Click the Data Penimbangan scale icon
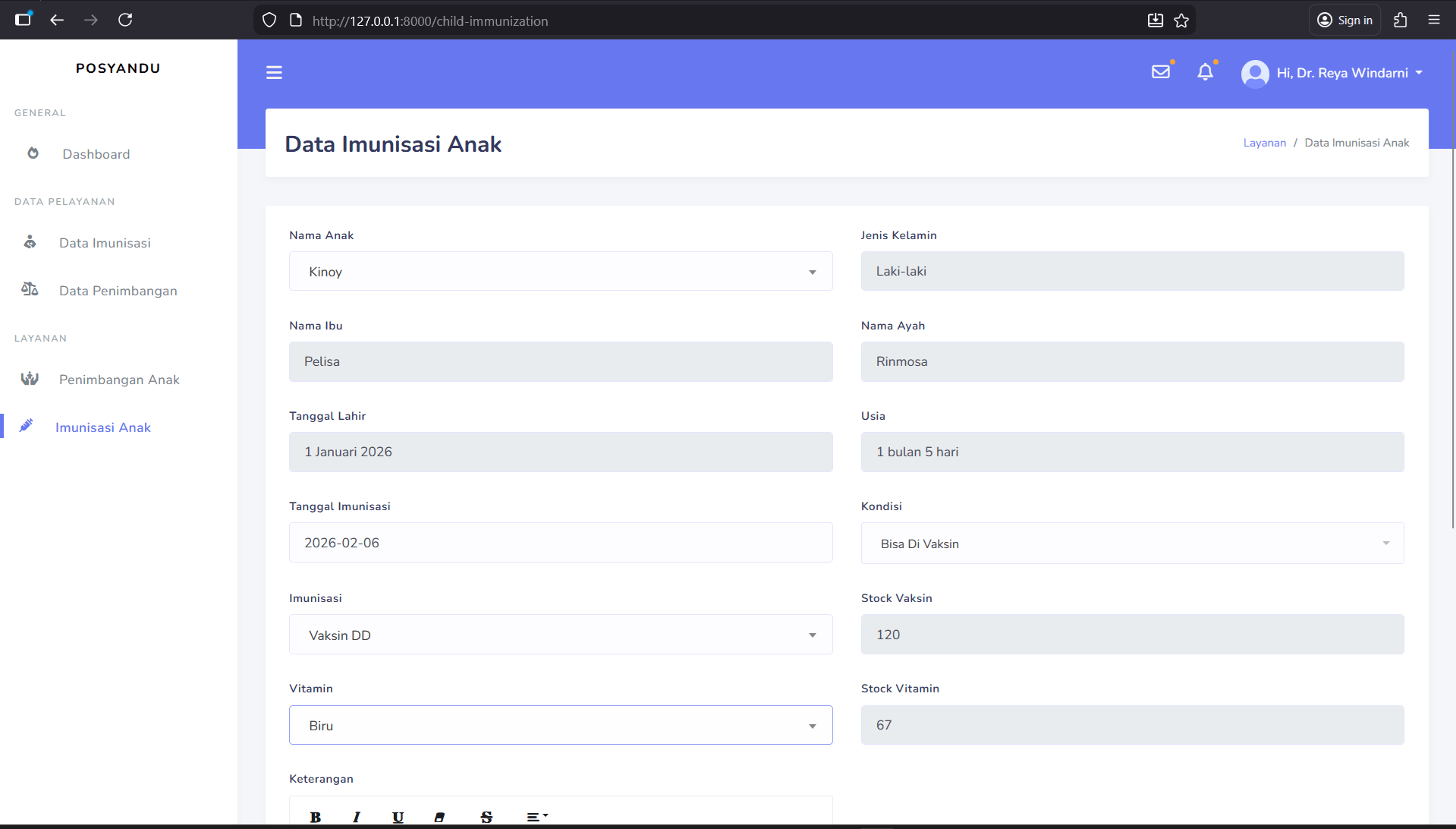Screen dimensions: 1456x829 pyautogui.click(x=30, y=289)
